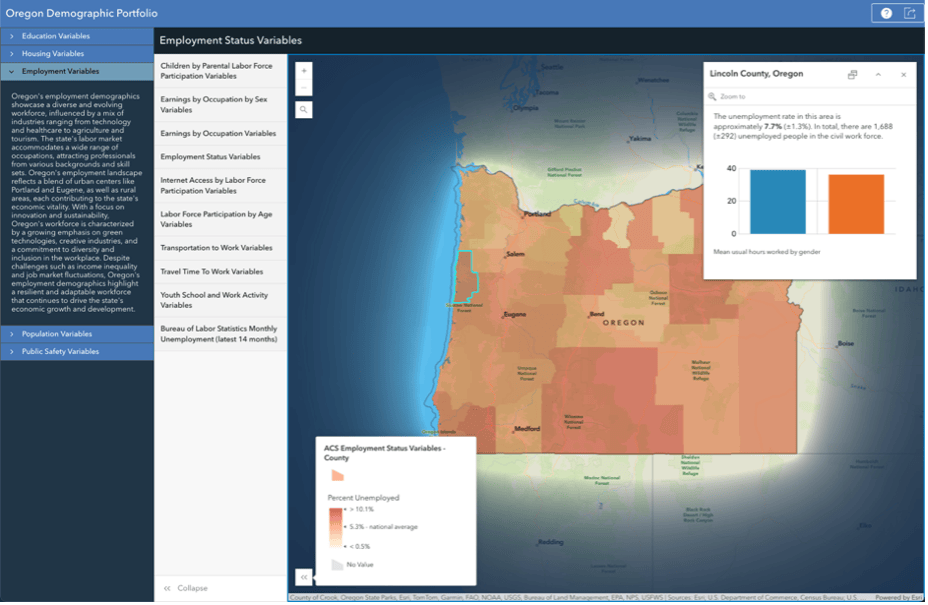Click the OREGON state label
Screen dimensions: 928x605
pos(625,323)
